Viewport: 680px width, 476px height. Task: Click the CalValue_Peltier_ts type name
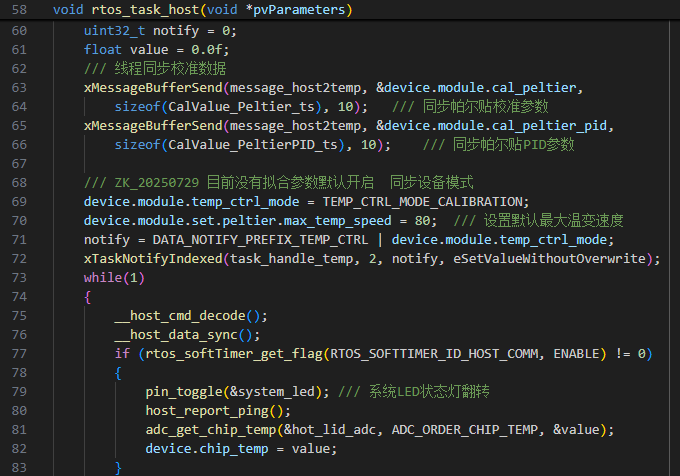[x=241, y=107]
